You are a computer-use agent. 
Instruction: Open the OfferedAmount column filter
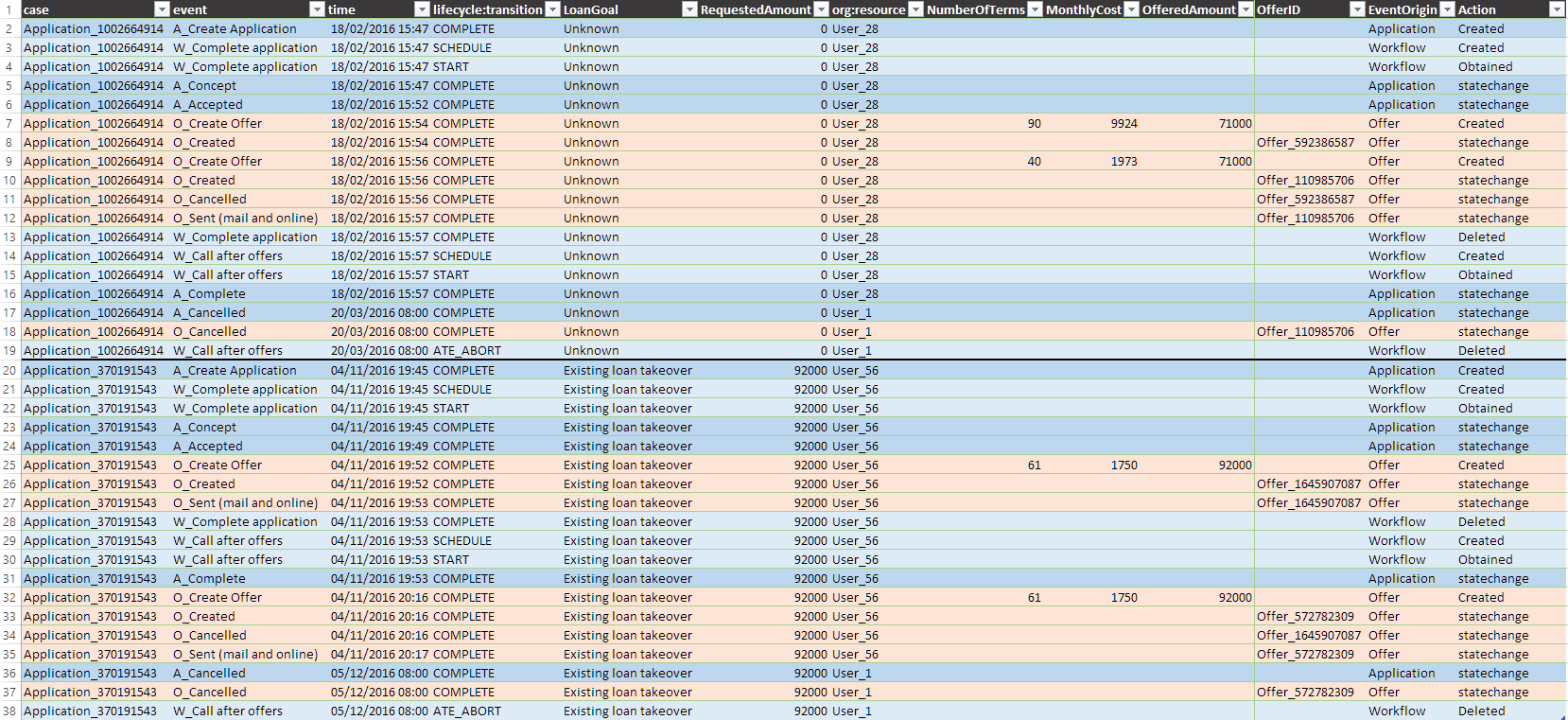1245,9
